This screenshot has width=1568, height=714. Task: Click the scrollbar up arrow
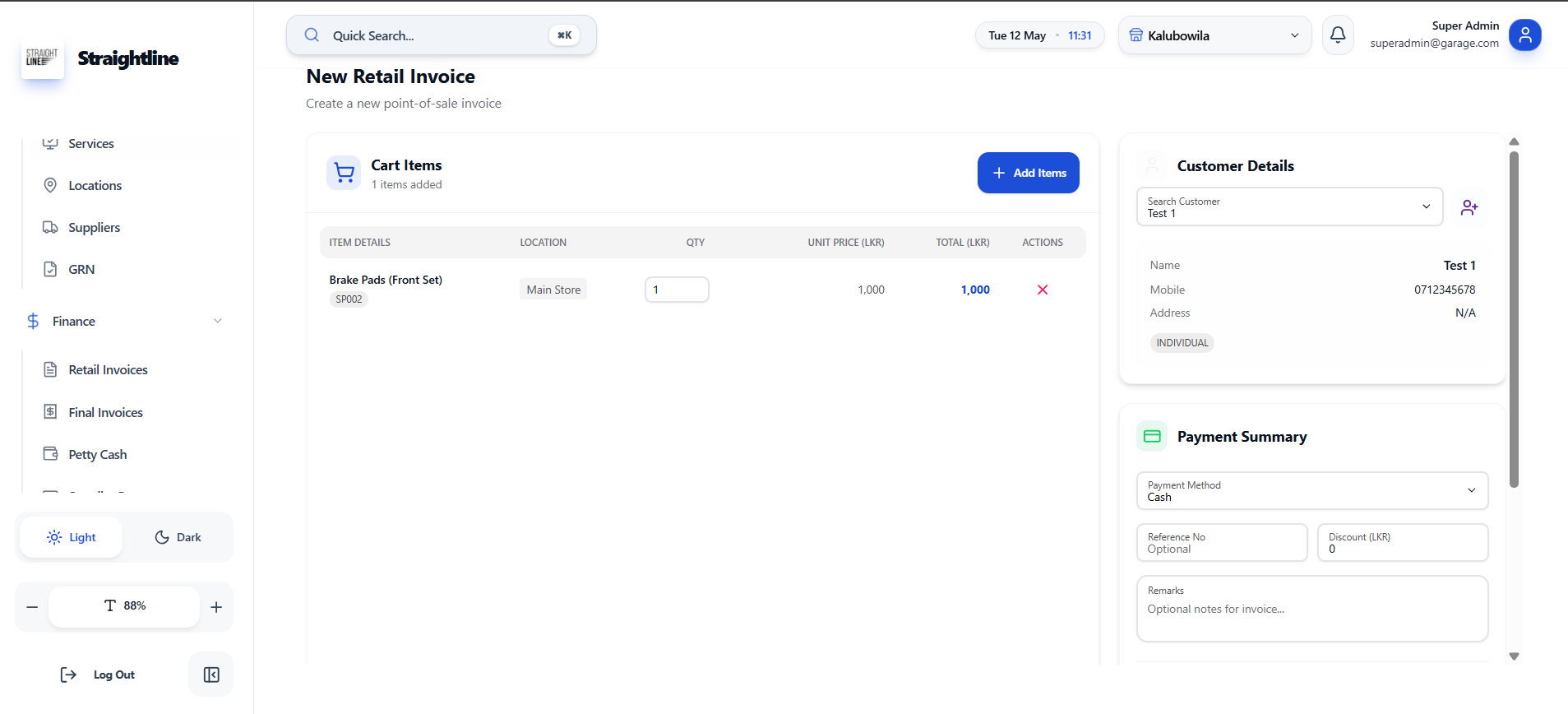1514,142
